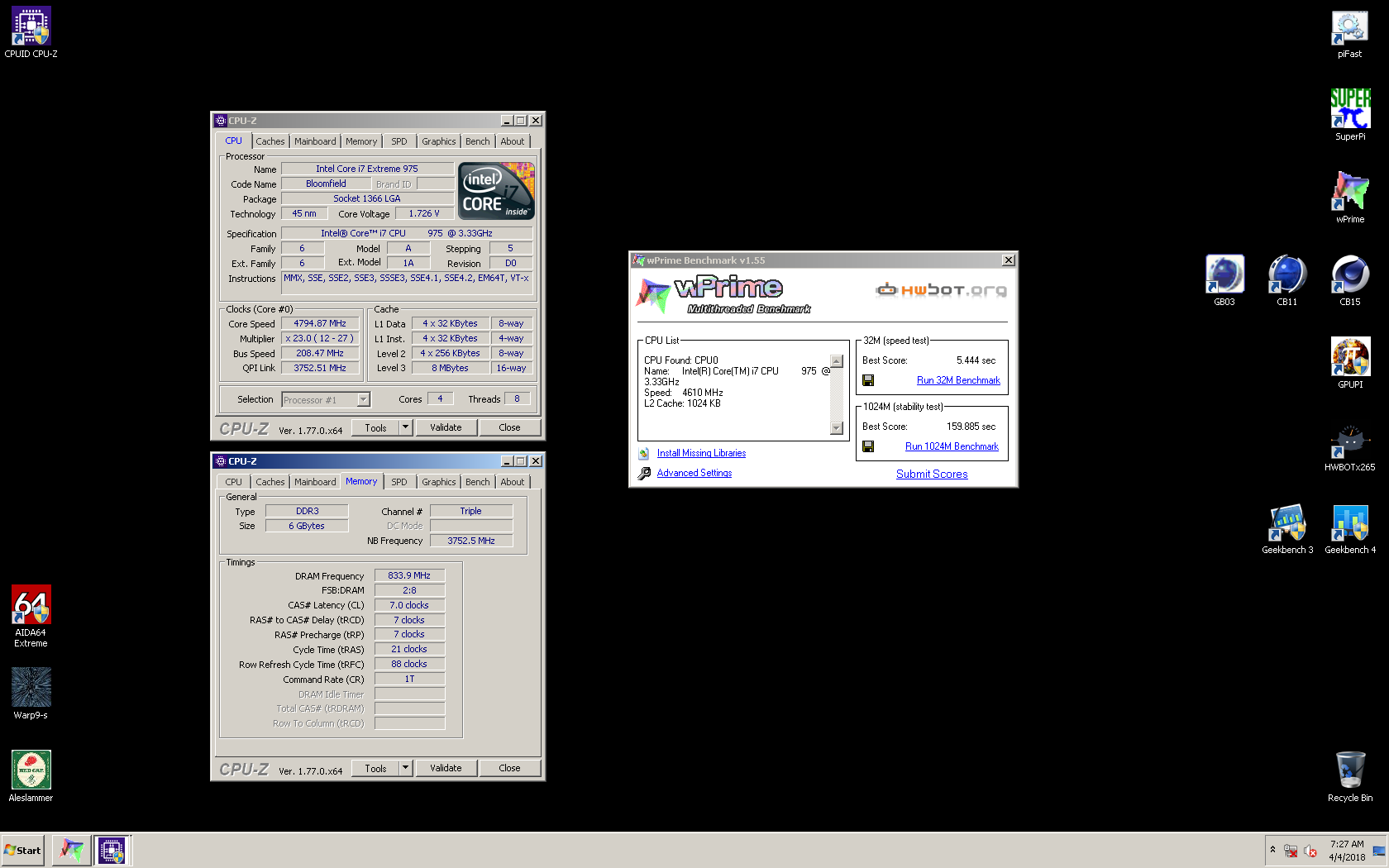Expand Tools dropdown arrow in top CPU-Z window
The image size is (1389, 868).
(405, 427)
